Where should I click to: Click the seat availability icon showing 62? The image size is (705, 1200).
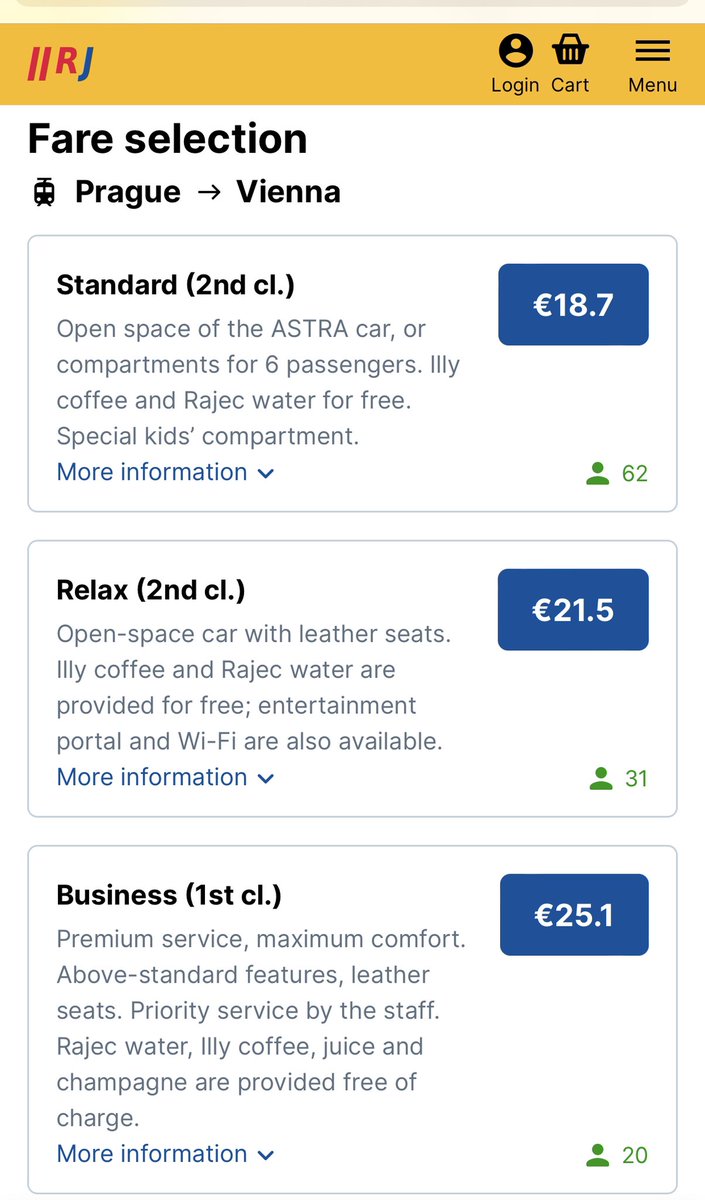pyautogui.click(x=598, y=474)
